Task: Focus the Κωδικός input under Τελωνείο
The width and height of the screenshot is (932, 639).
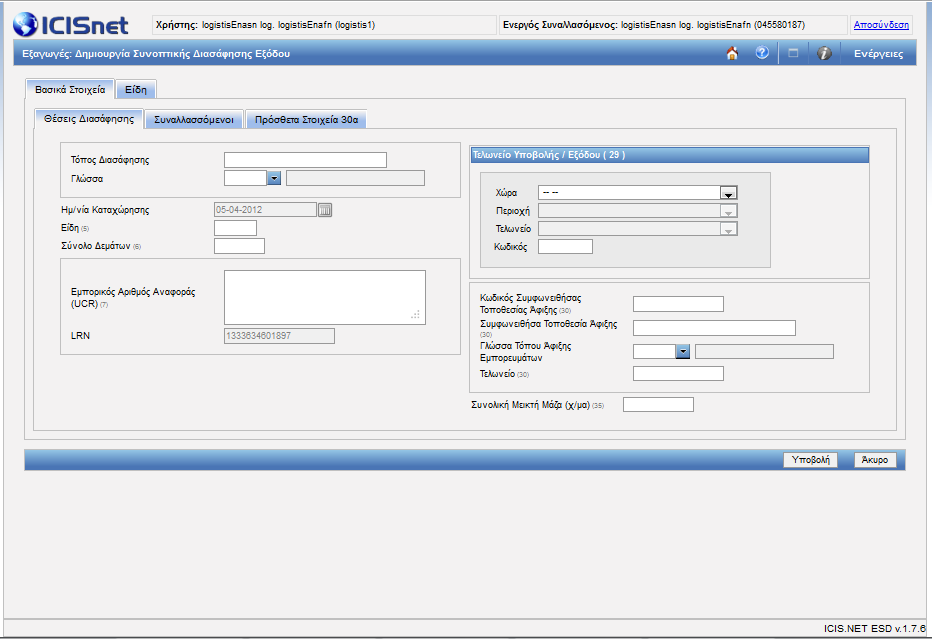Action: click(x=565, y=247)
